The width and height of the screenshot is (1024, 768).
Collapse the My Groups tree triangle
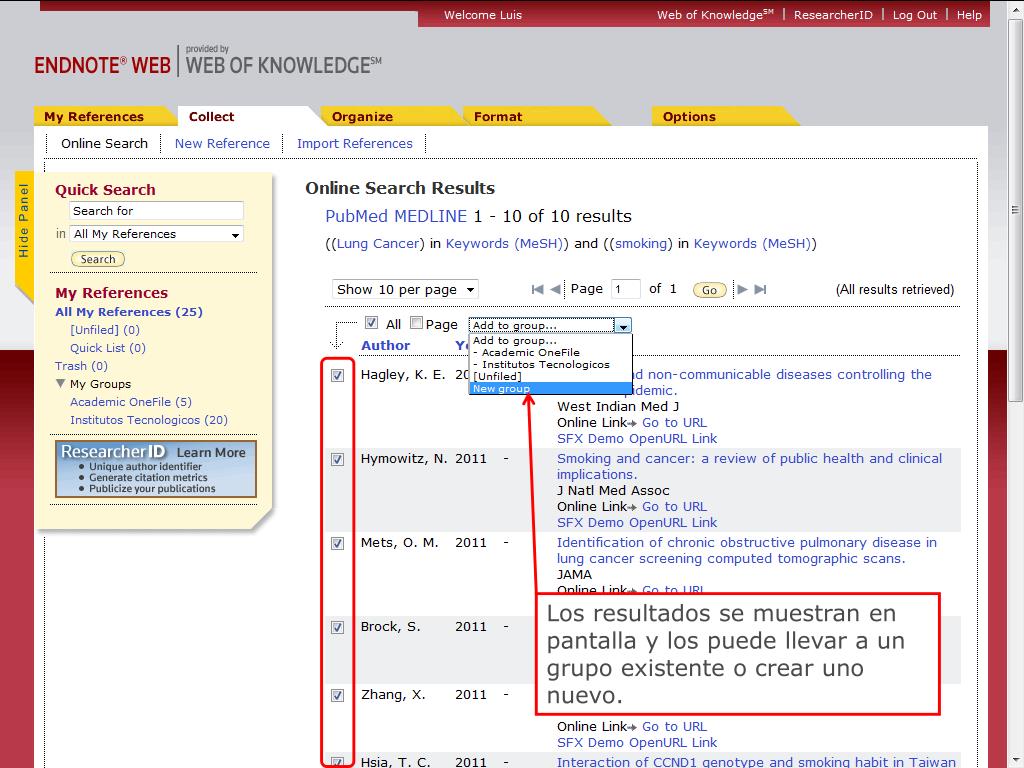pyautogui.click(x=60, y=383)
